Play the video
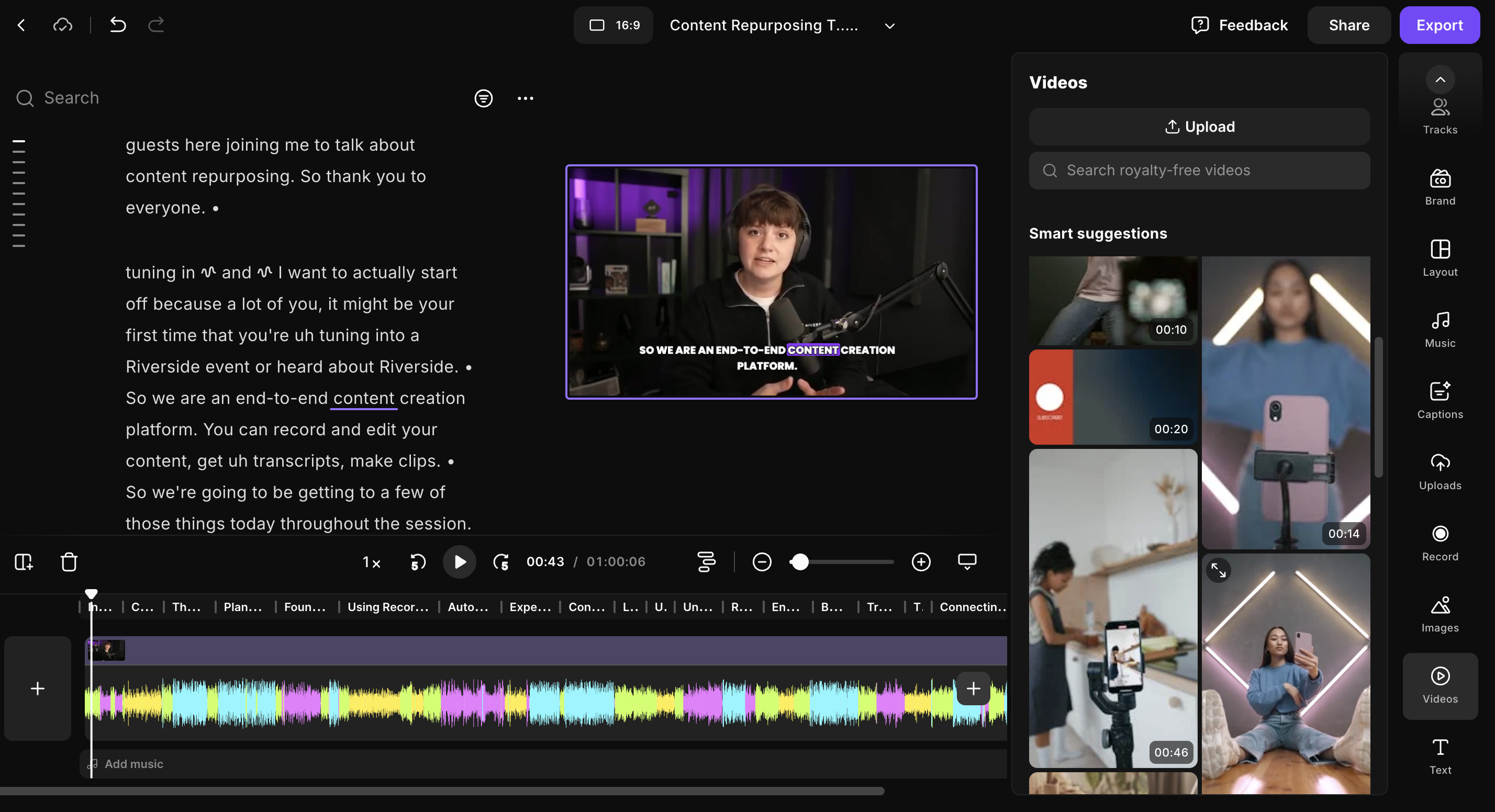The height and width of the screenshot is (812, 1495). (459, 561)
